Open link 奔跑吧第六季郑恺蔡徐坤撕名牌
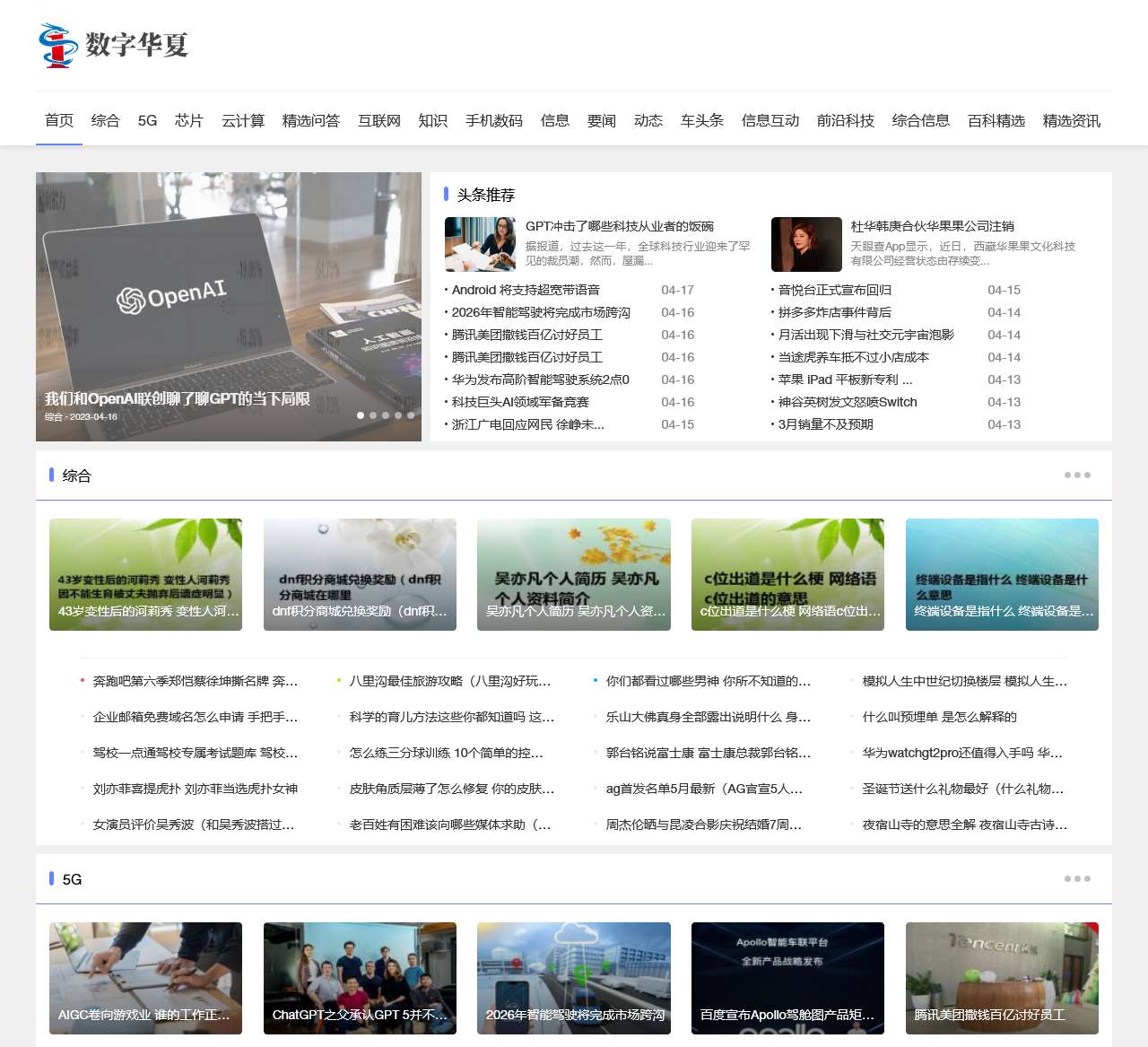 click(x=196, y=681)
